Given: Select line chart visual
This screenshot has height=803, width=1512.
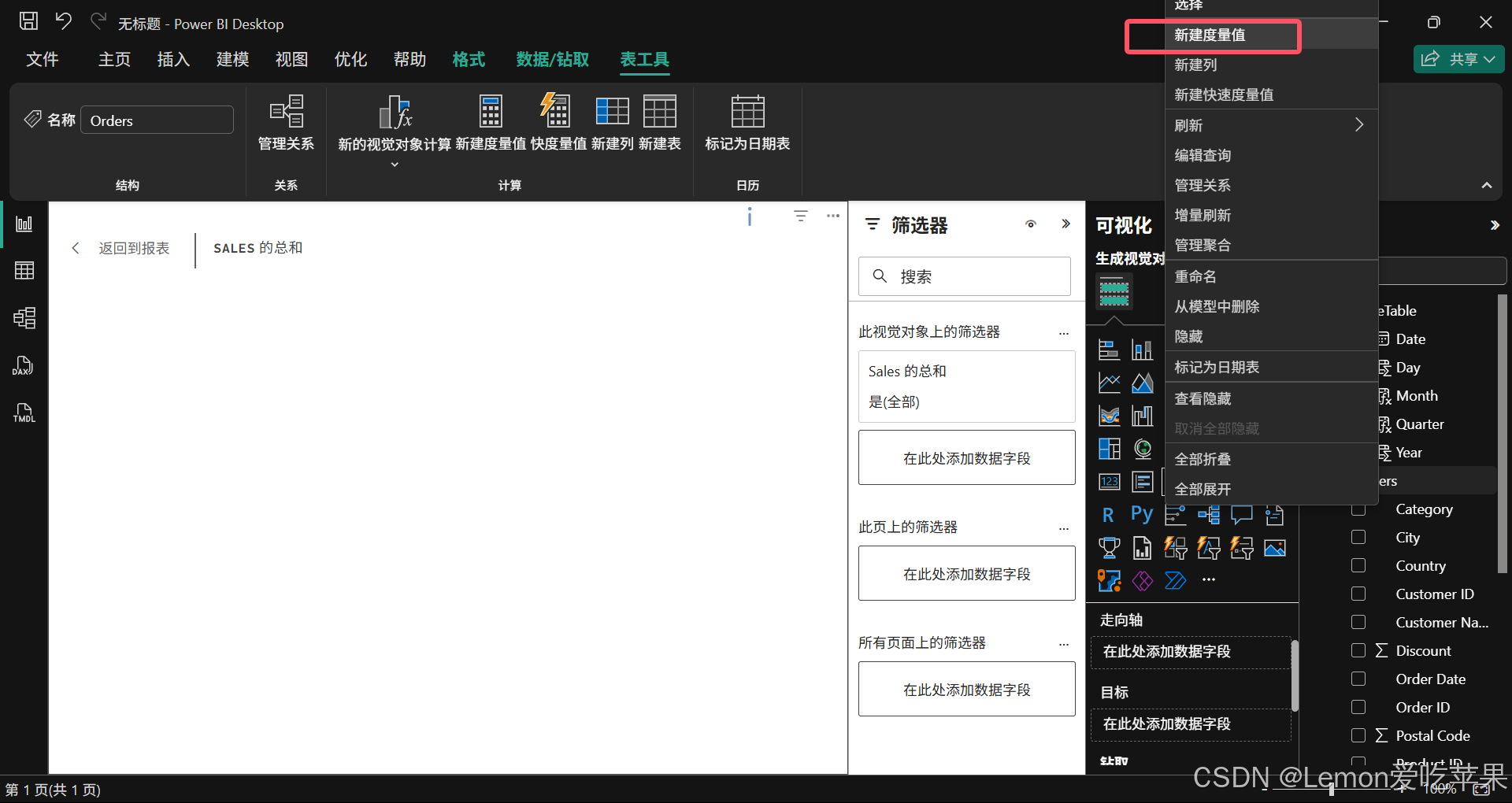Looking at the screenshot, I should [1109, 383].
